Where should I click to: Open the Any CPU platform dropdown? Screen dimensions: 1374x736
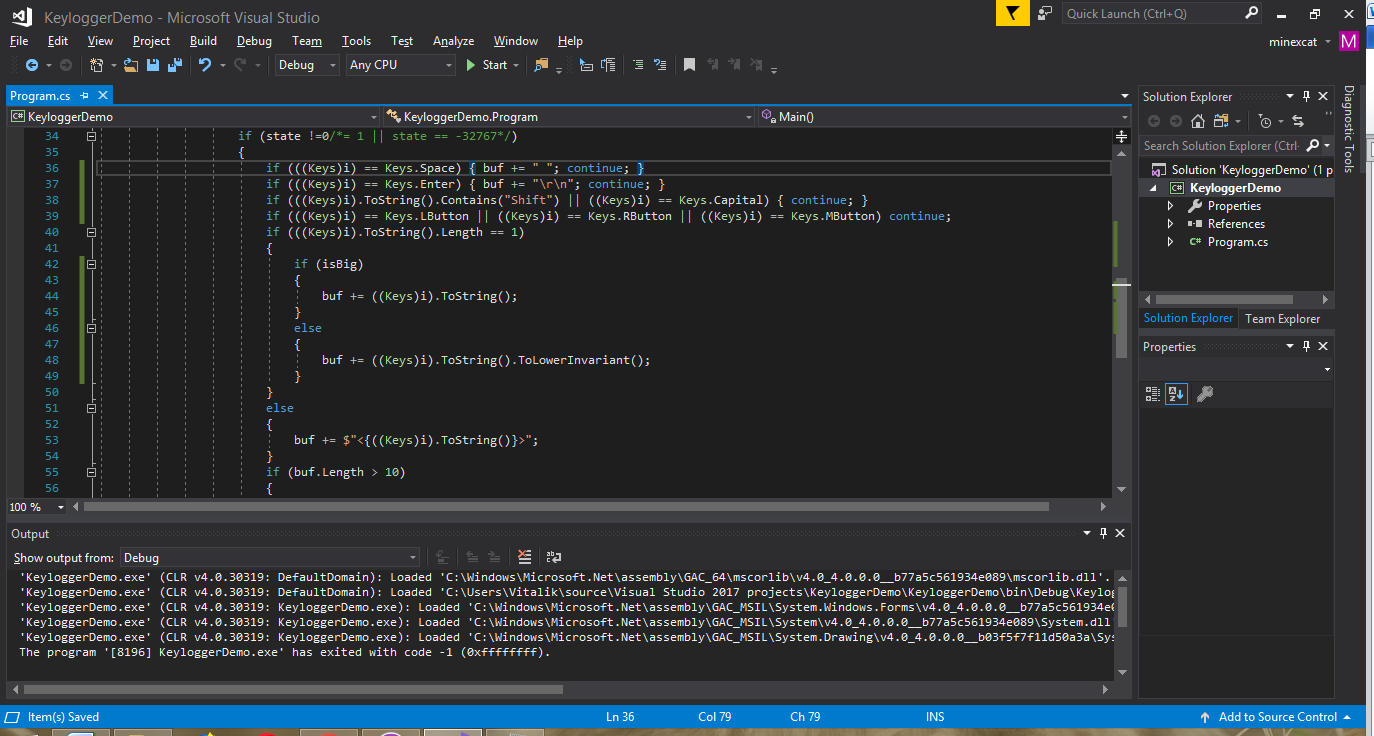click(x=400, y=65)
